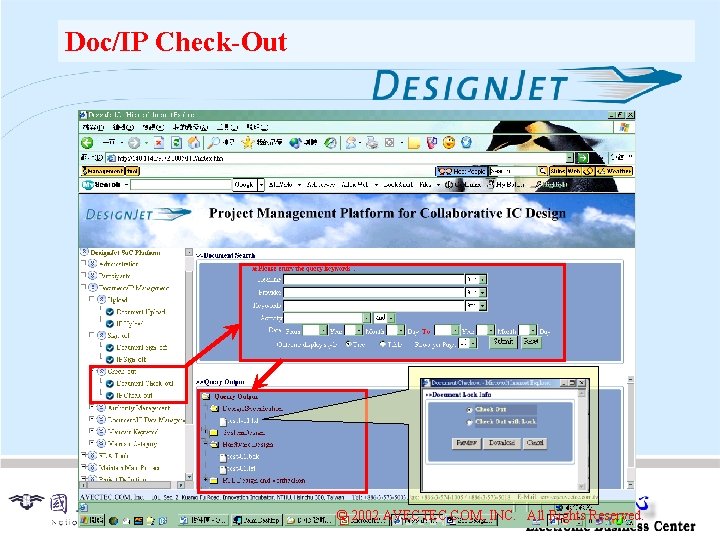The height and width of the screenshot is (540, 720).
Task: Open the second menu in browser menu bar
Action: (123, 127)
